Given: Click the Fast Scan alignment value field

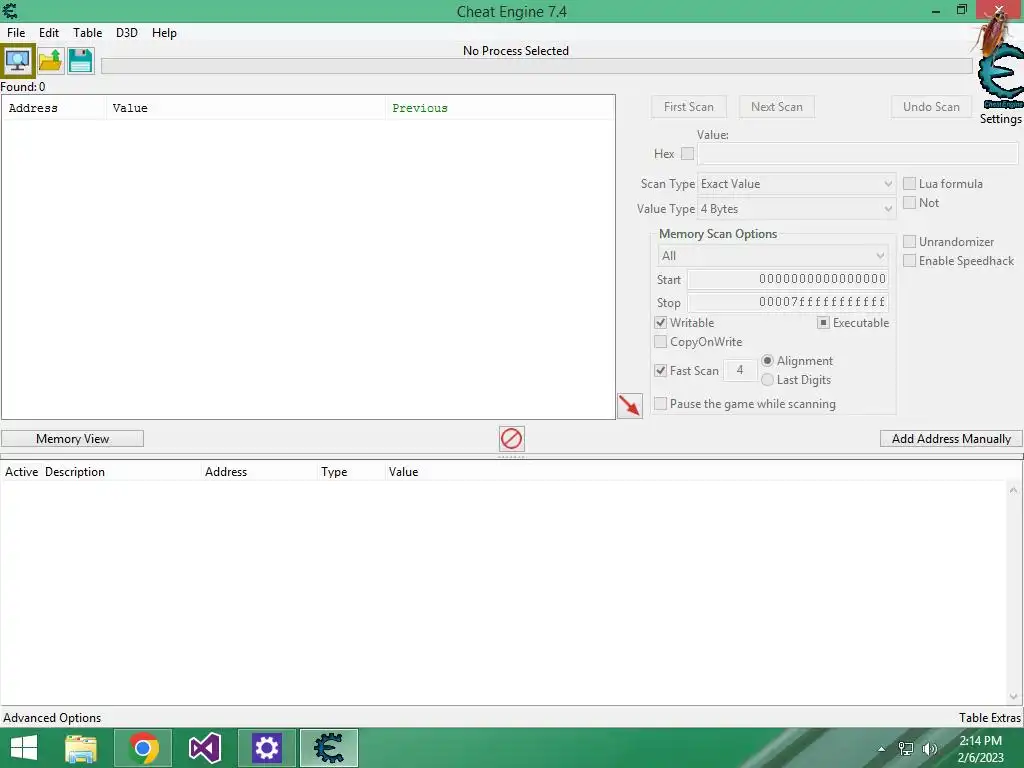Looking at the screenshot, I should (740, 370).
